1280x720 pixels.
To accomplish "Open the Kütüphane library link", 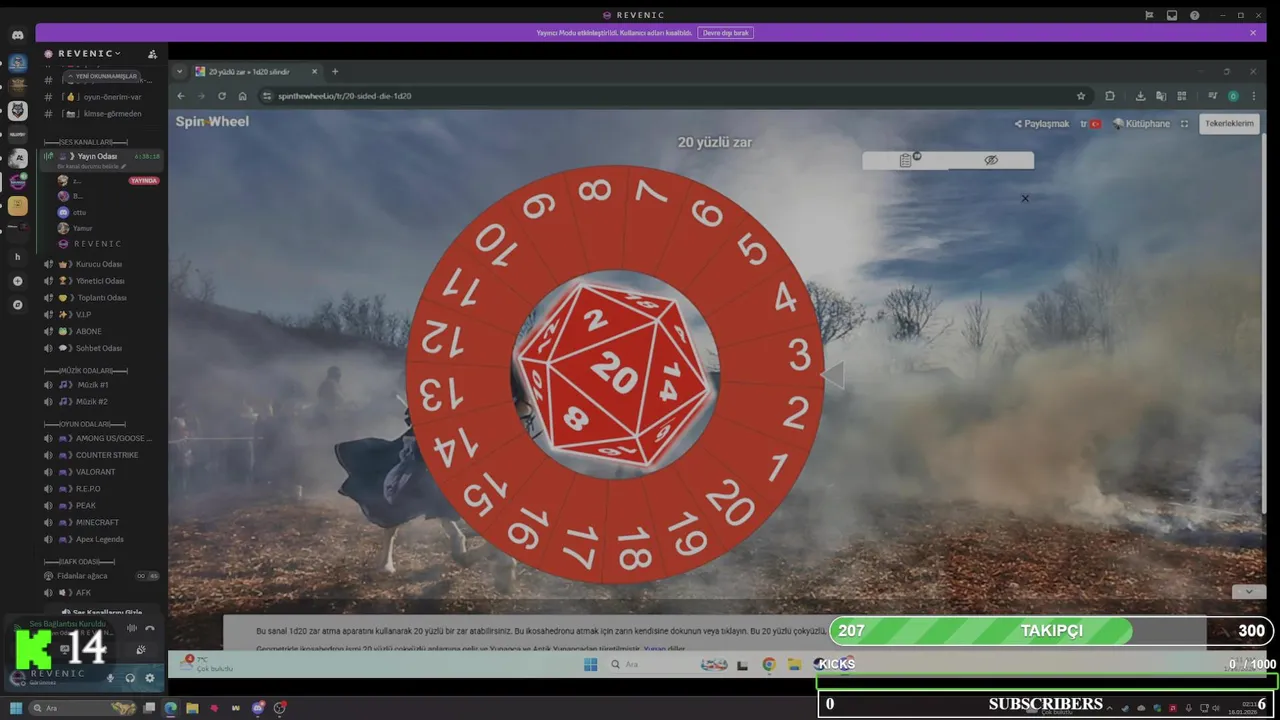I will click(x=1142, y=124).
